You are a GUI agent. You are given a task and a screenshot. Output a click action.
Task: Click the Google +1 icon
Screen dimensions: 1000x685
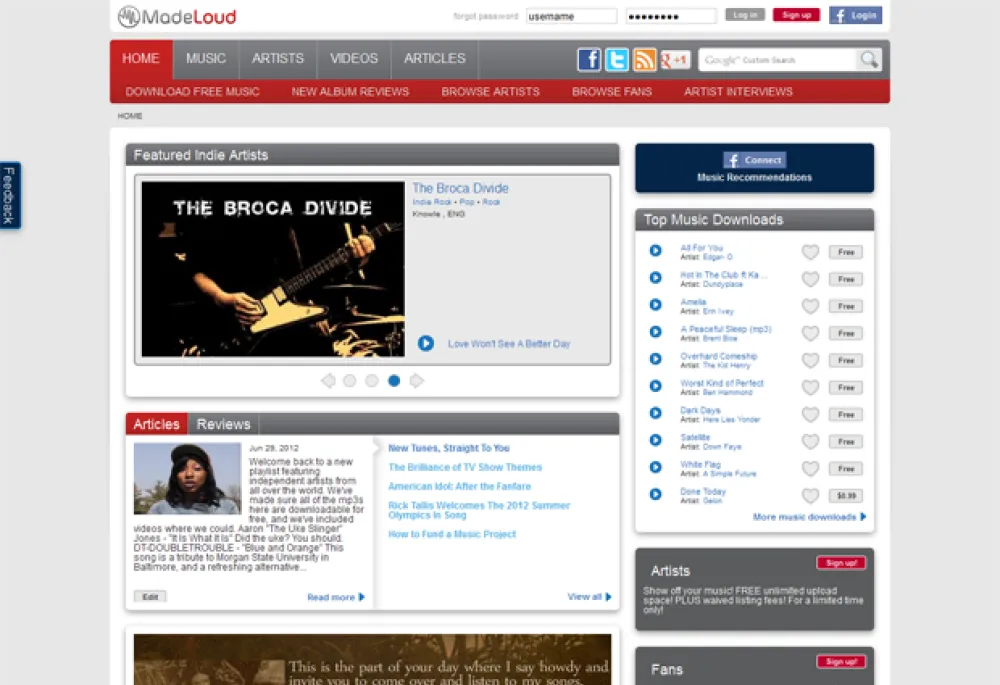pos(675,59)
